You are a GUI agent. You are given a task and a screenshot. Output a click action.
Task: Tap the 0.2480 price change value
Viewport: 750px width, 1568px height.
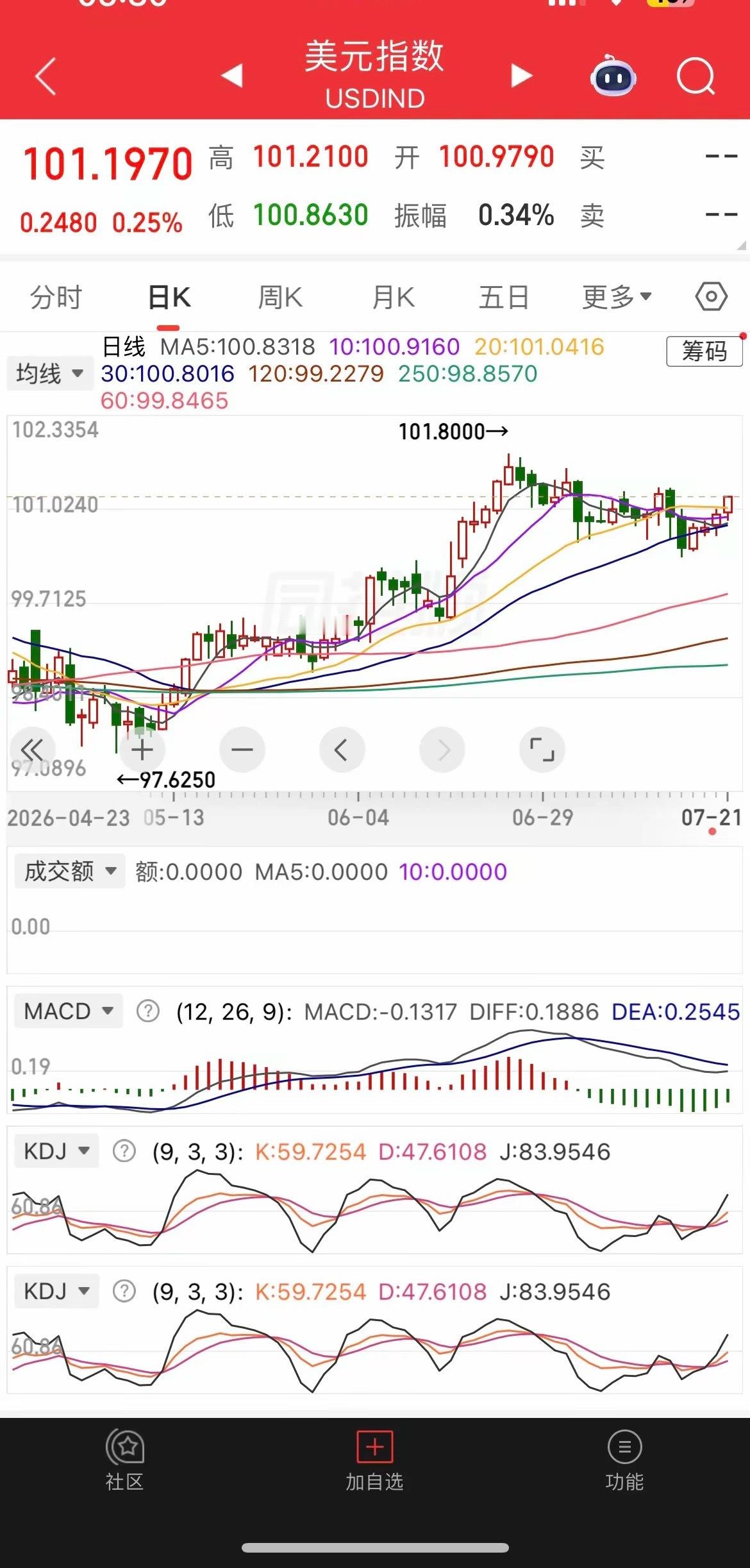pyautogui.click(x=58, y=223)
